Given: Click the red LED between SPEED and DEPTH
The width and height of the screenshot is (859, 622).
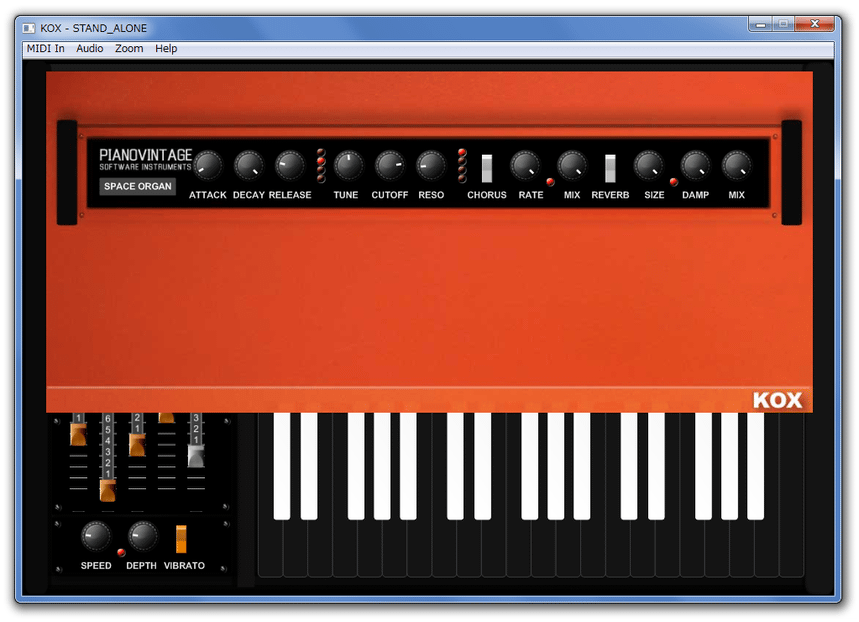Looking at the screenshot, I should click(x=121, y=552).
